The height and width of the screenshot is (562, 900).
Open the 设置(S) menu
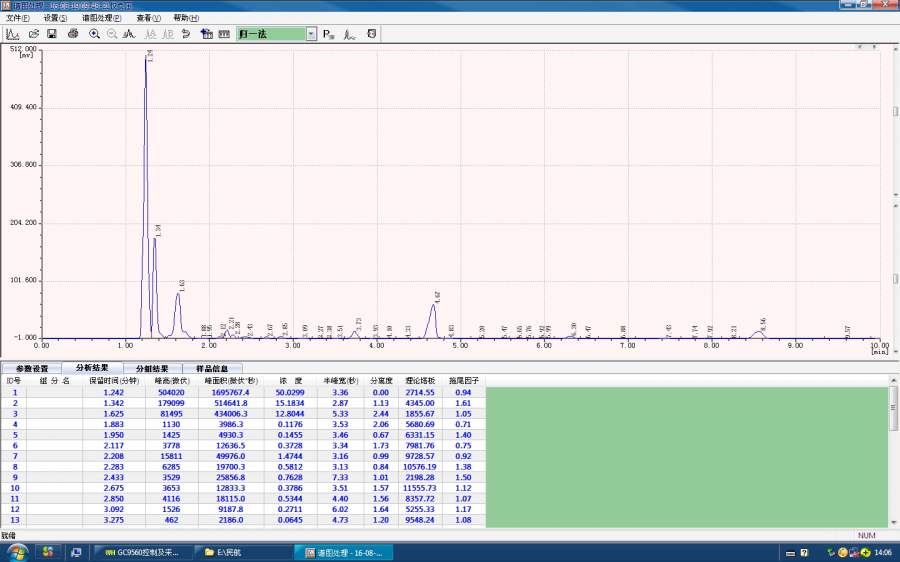click(x=55, y=18)
